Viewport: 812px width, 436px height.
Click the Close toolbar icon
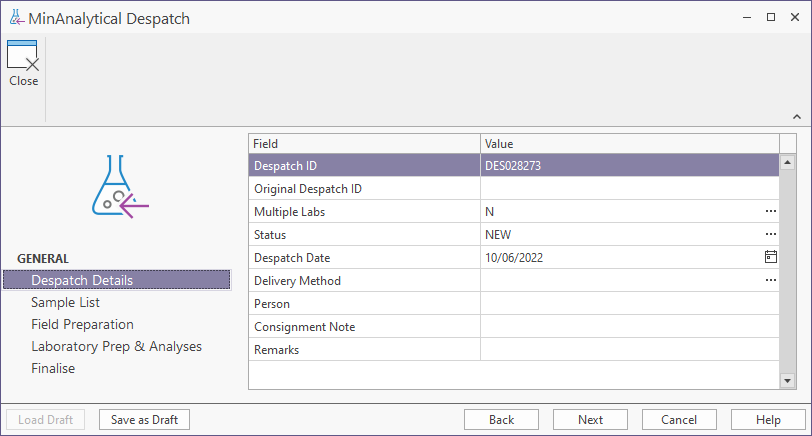(x=22, y=64)
